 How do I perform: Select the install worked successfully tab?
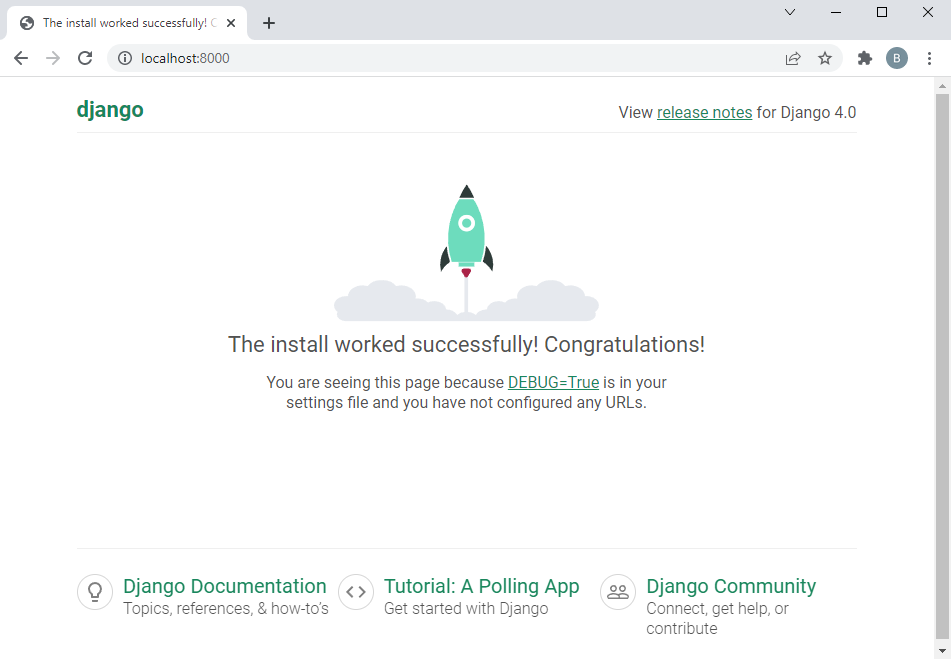[120, 23]
